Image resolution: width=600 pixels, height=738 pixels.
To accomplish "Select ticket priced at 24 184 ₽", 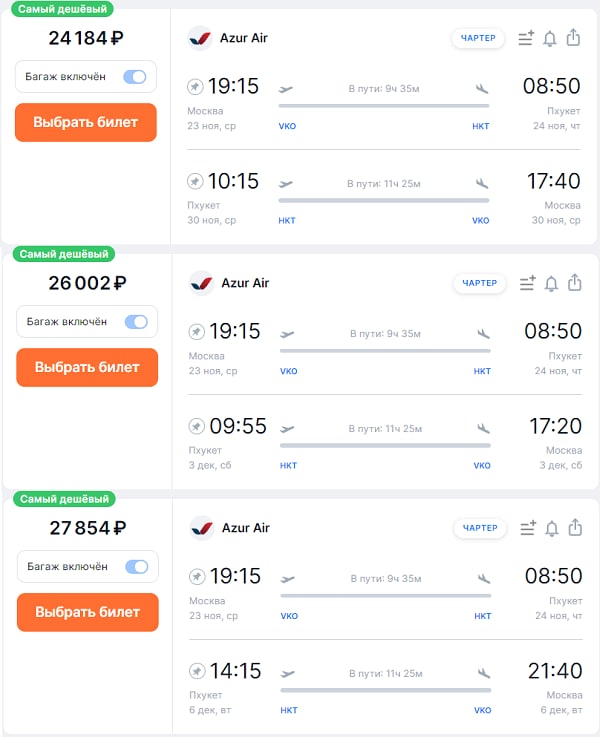I will (85, 122).
